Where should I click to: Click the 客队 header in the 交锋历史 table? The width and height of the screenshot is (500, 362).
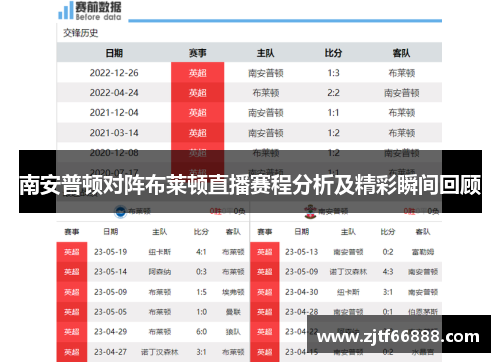click(x=401, y=53)
